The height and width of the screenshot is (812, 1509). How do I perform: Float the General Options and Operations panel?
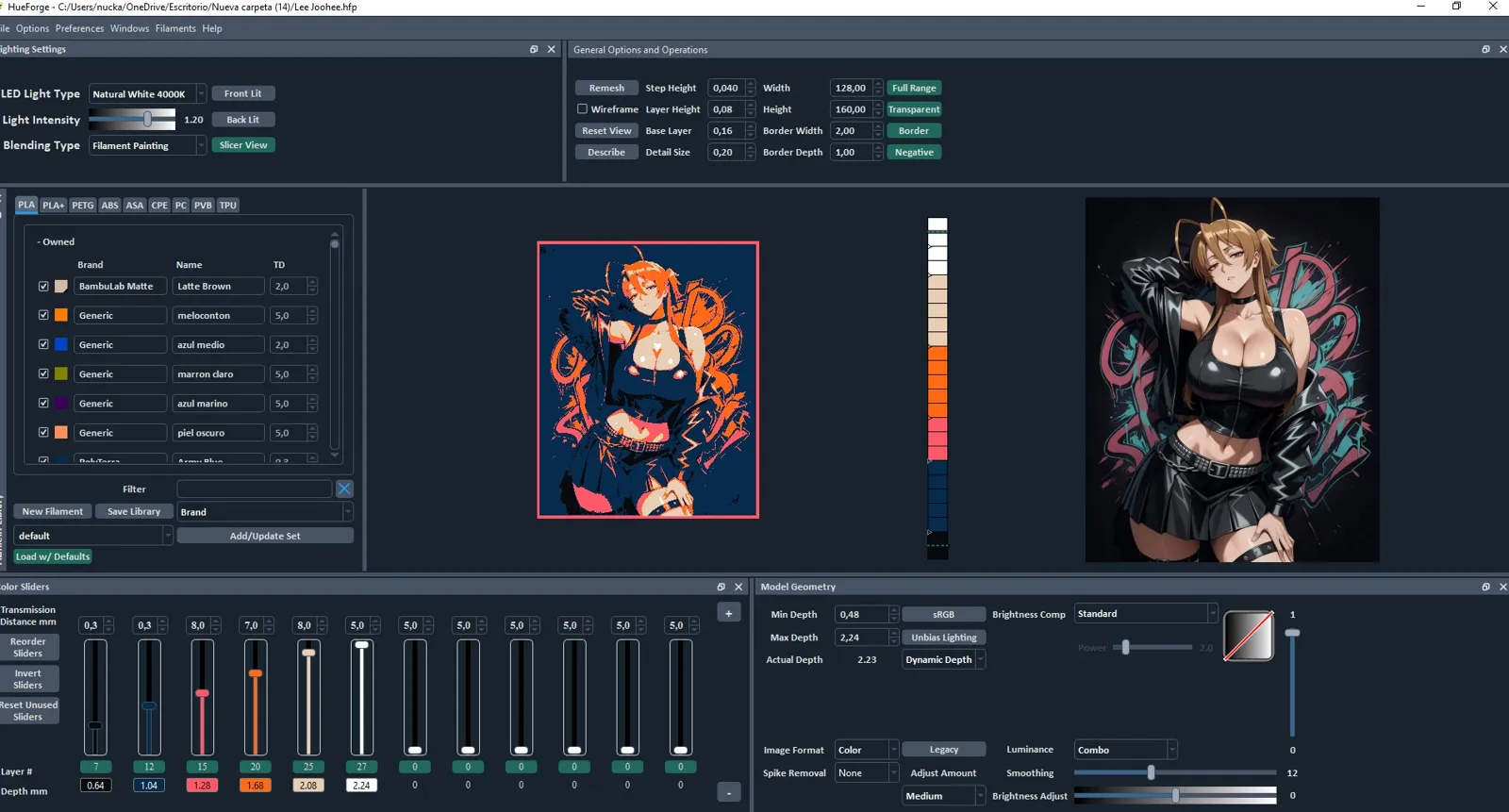pos(1485,49)
